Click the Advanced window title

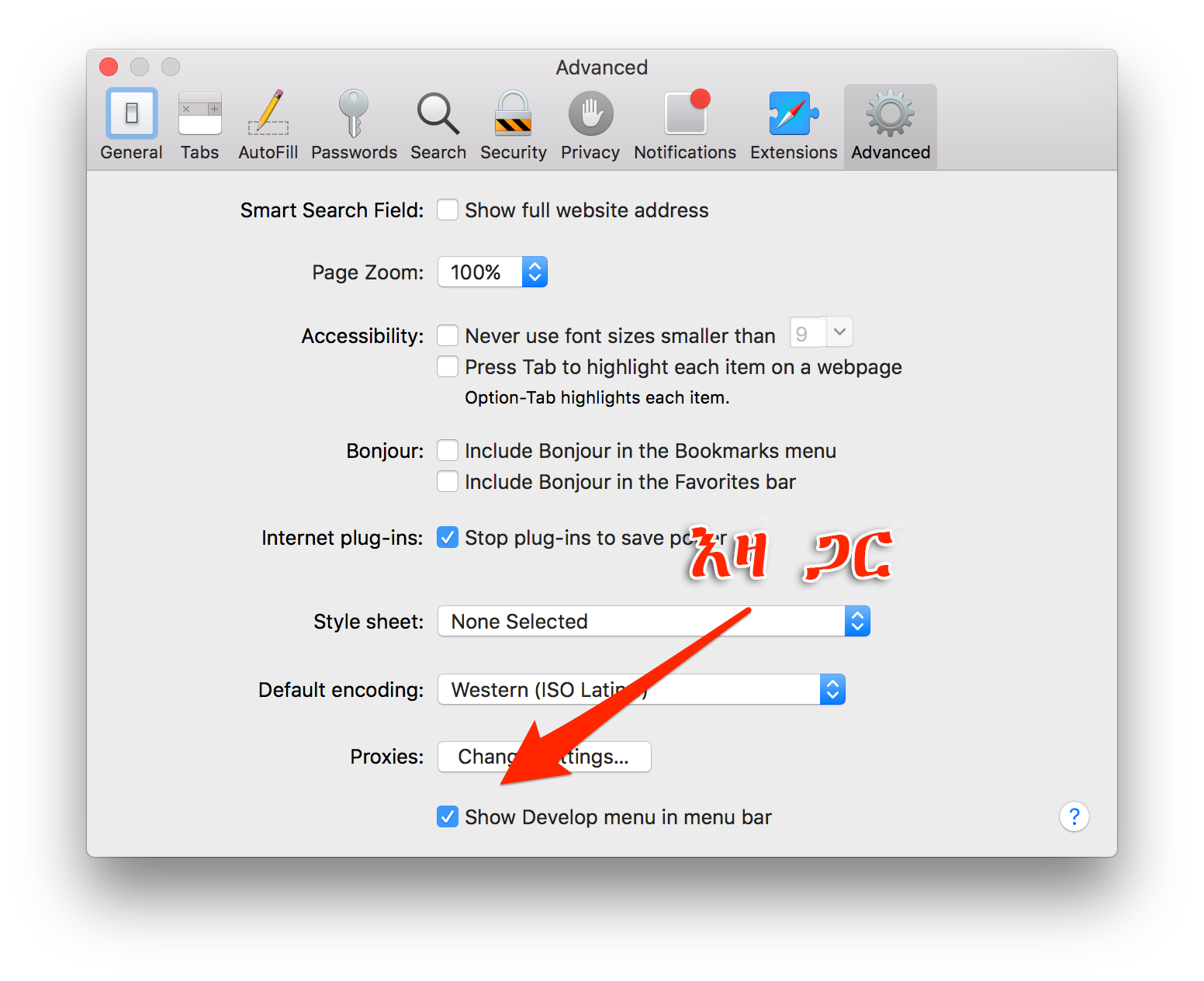[602, 68]
